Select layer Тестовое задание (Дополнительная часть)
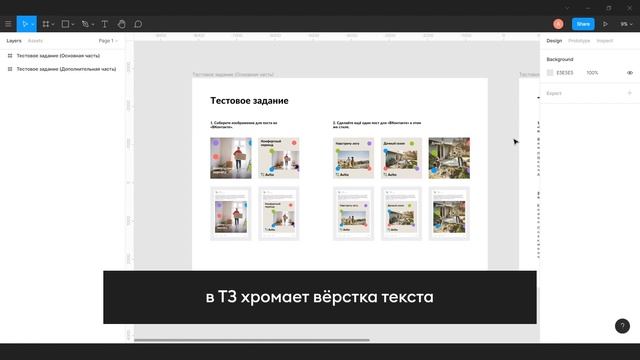This screenshot has width=640, height=360. tap(66, 69)
